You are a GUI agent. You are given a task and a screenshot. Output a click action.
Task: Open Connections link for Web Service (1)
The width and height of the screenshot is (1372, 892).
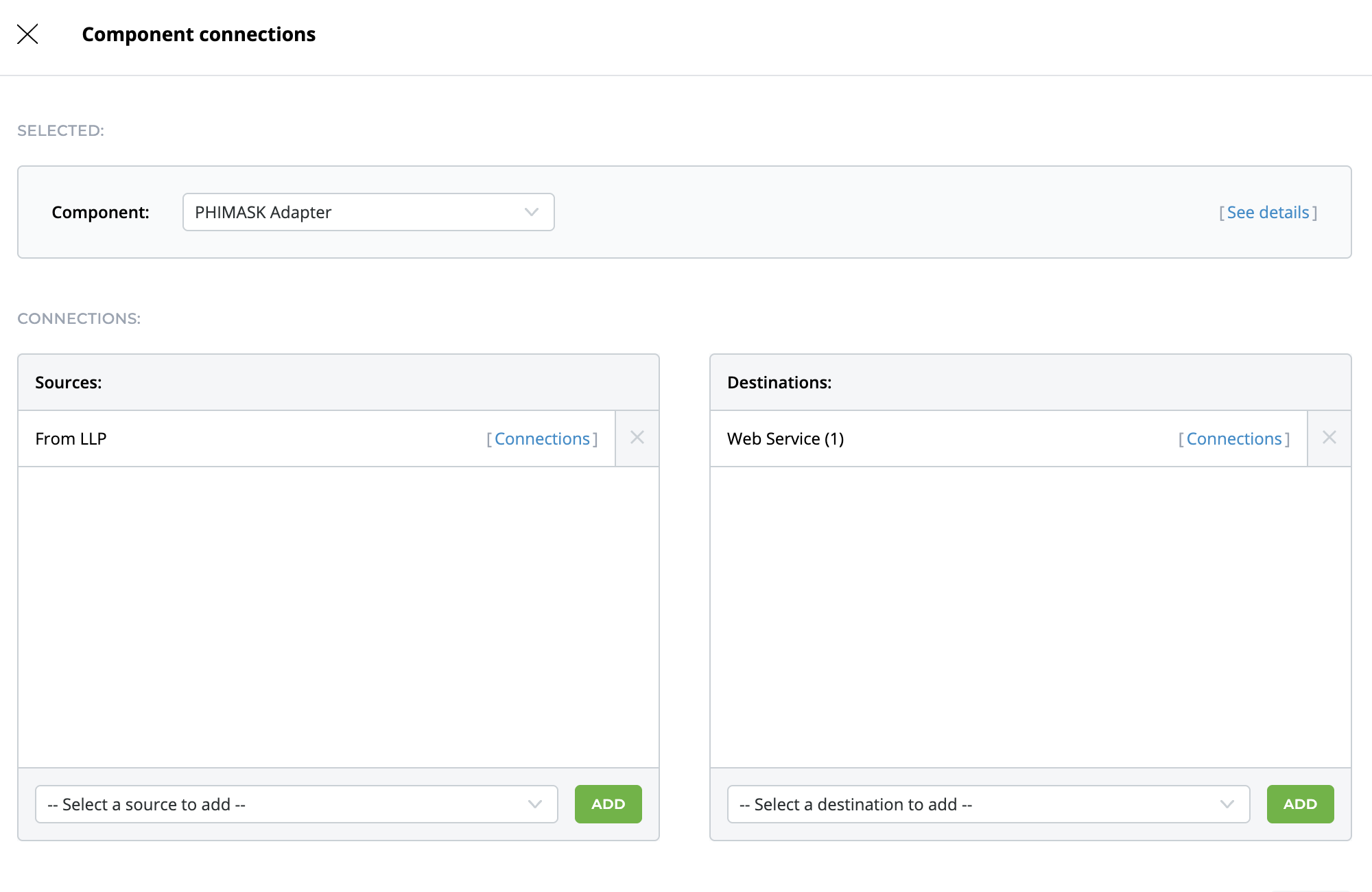pyautogui.click(x=1234, y=439)
